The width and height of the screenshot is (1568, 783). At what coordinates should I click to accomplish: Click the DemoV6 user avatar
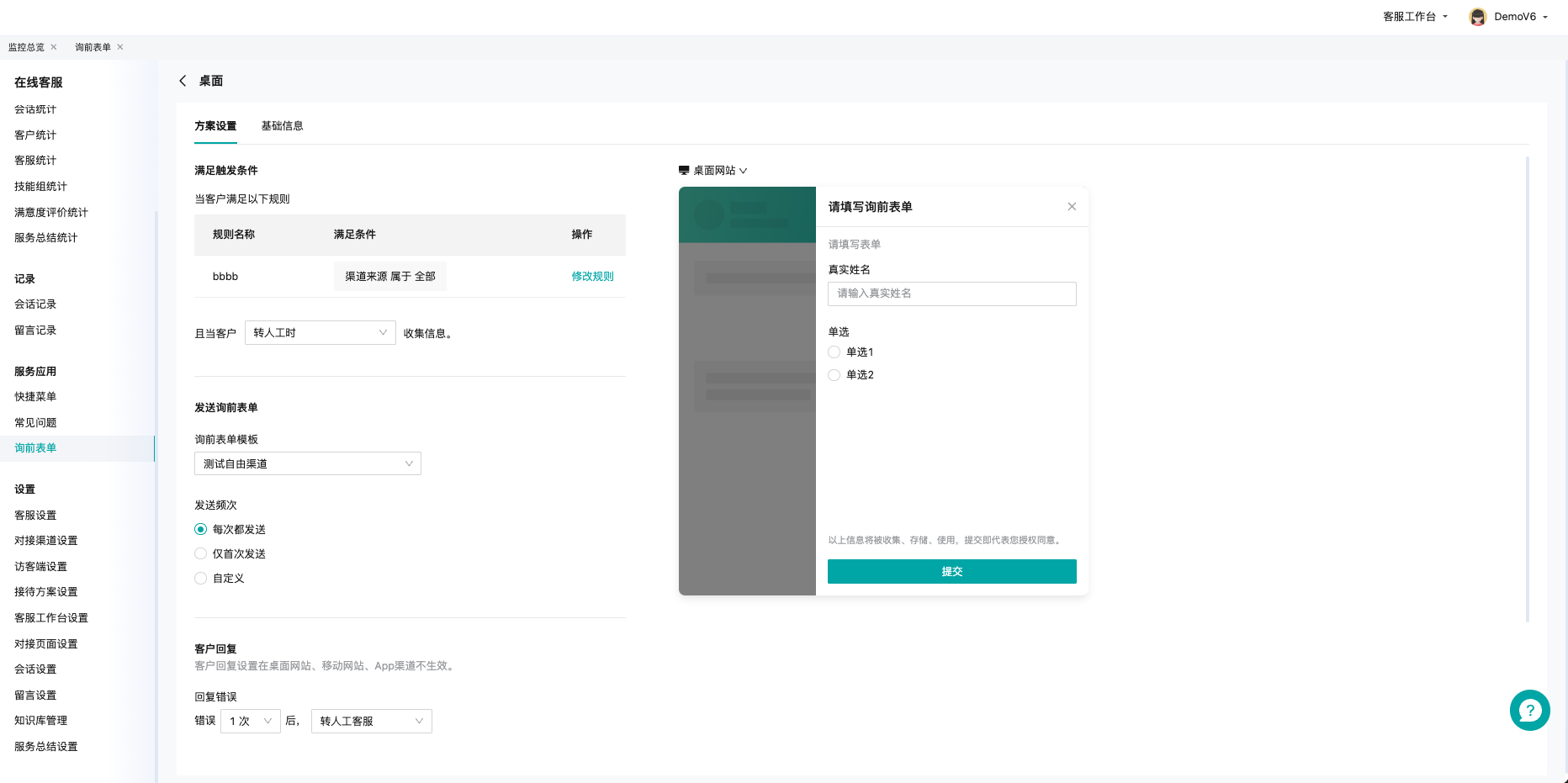click(1478, 17)
